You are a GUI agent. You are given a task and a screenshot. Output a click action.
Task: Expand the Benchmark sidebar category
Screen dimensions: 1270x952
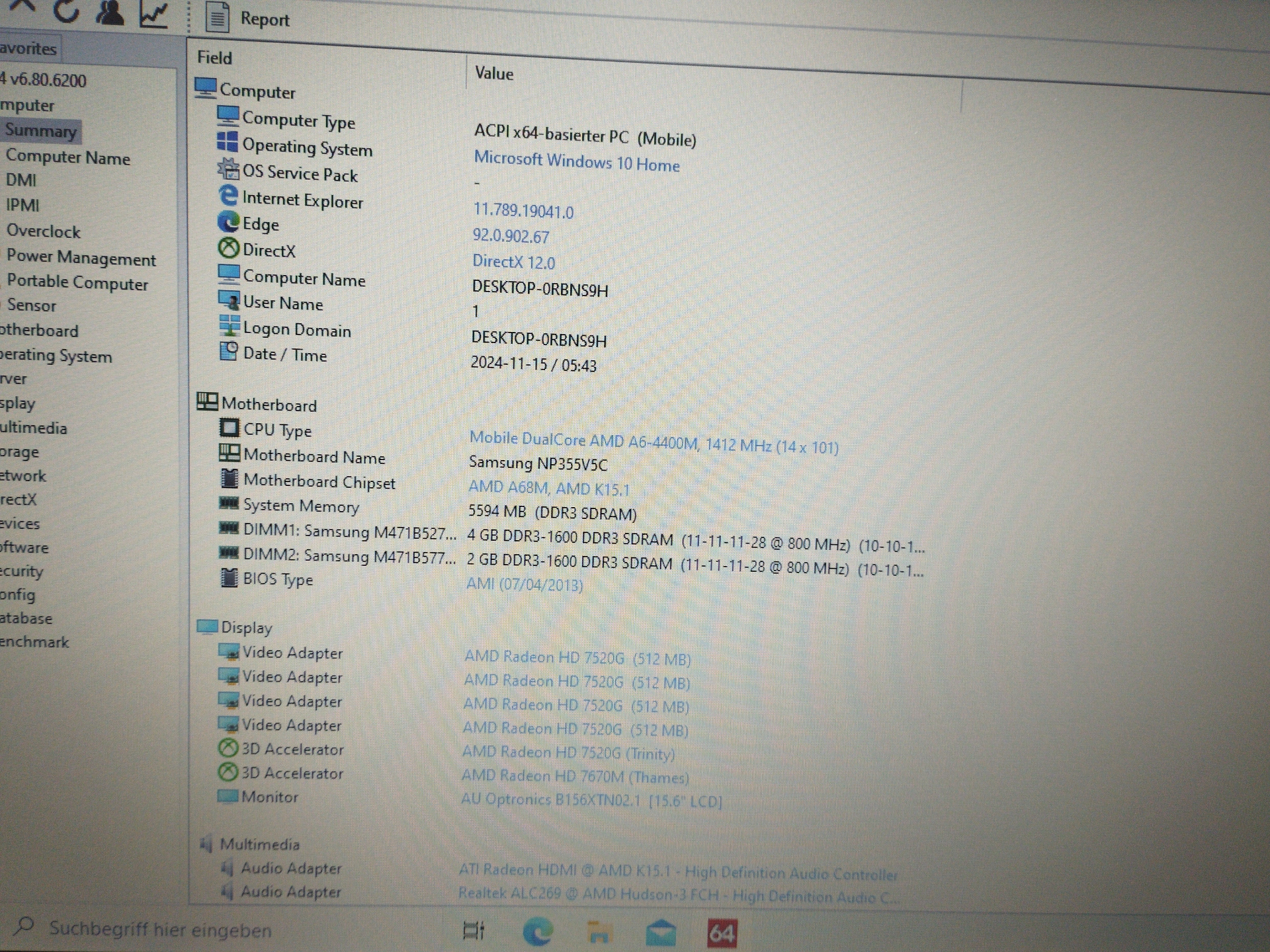pos(34,642)
